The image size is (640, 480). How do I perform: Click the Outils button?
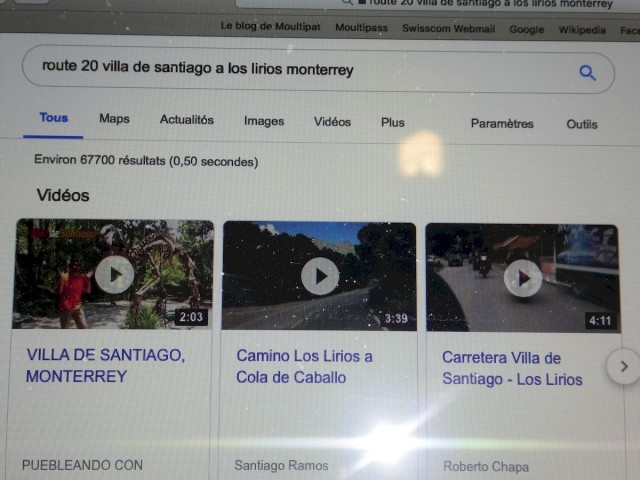(582, 124)
